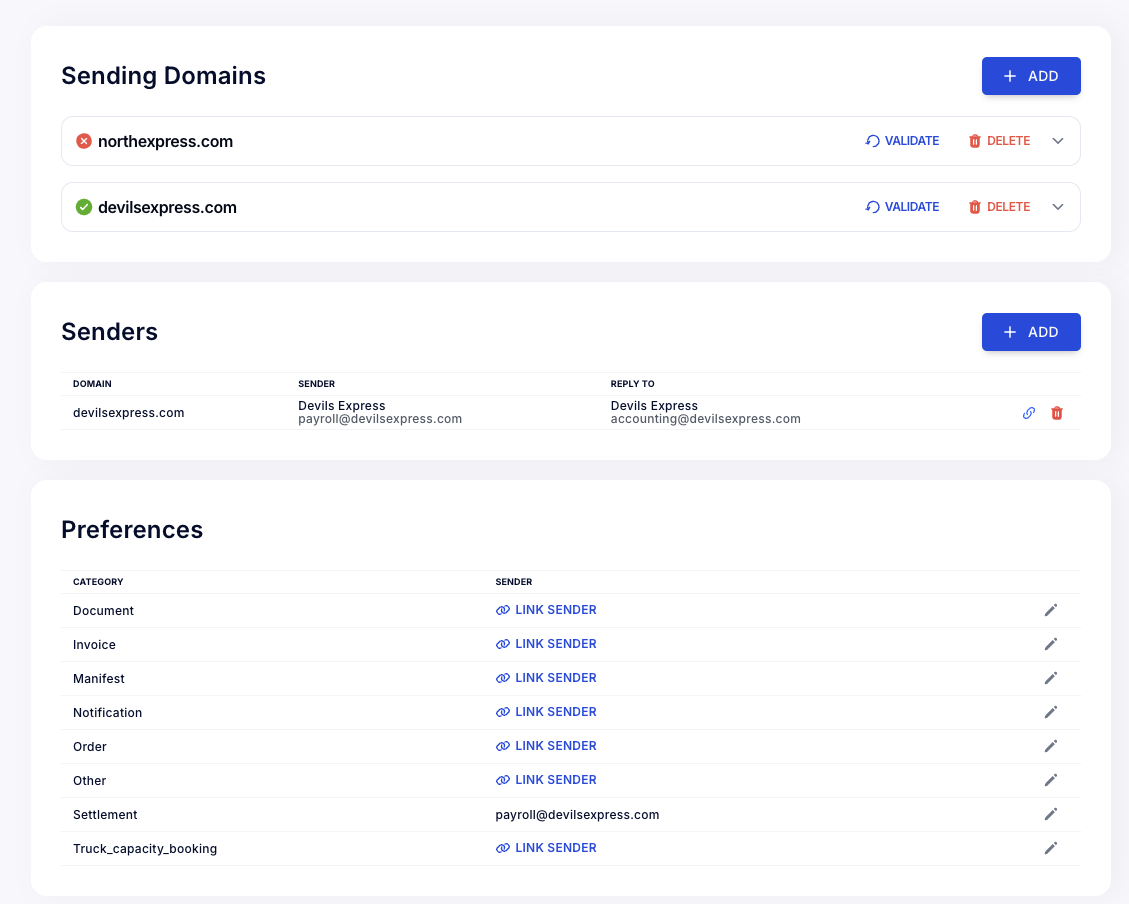Click LINK SENDER for Other category
This screenshot has width=1129, height=904.
(x=546, y=780)
